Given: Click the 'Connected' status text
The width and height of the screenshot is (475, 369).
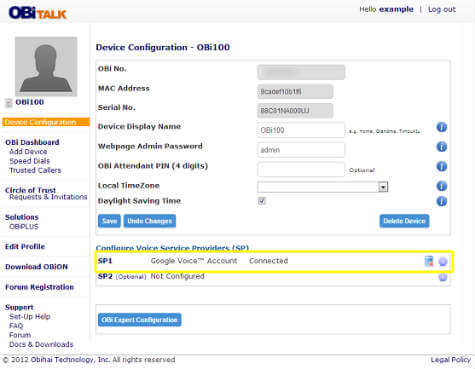Looking at the screenshot, I should pyautogui.click(x=268, y=261).
